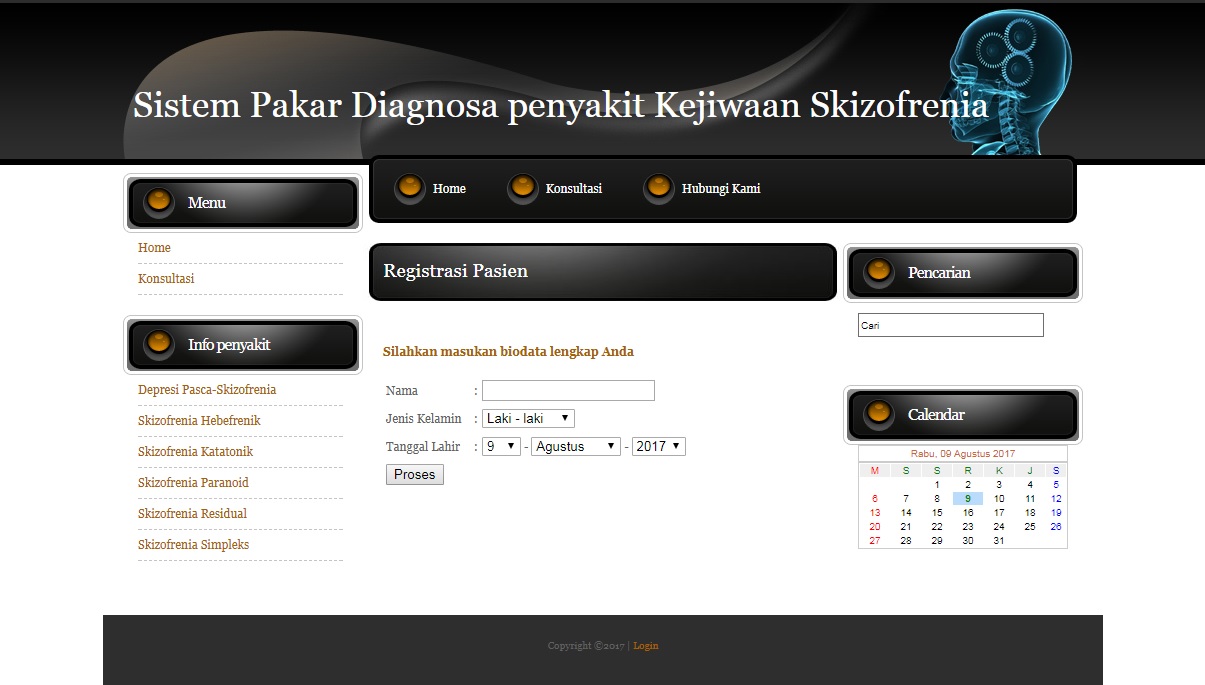Click the orb icon on the Menu panel header
The image size is (1205, 685).
[157, 200]
